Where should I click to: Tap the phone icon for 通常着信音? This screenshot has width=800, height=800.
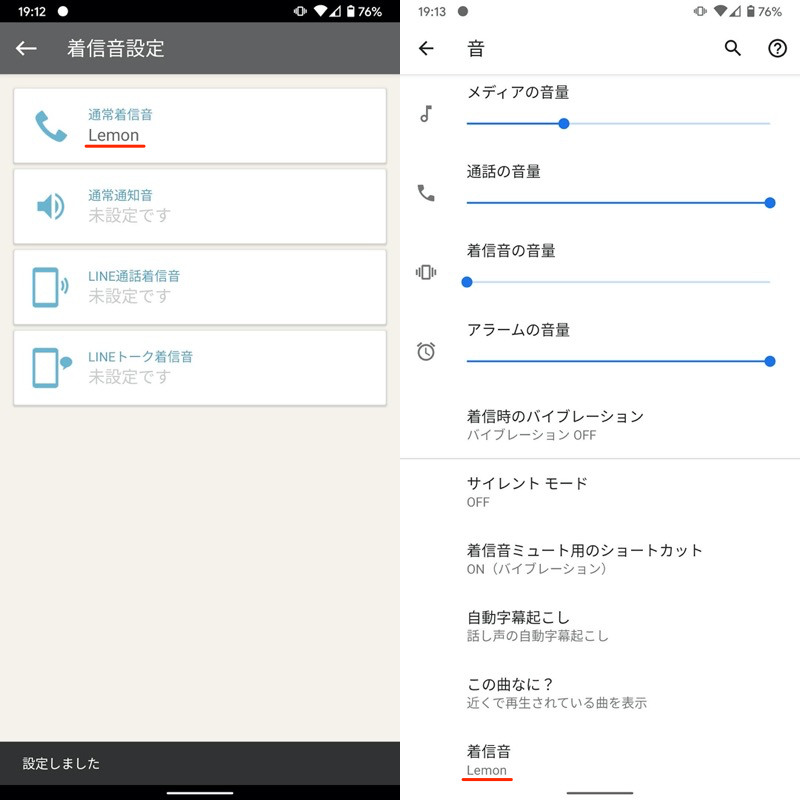[x=50, y=126]
